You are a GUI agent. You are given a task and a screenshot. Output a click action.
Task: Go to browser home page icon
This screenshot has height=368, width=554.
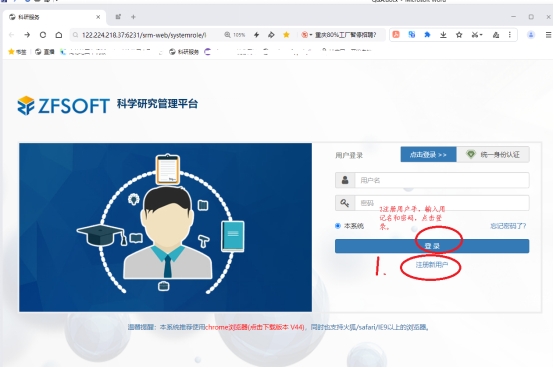click(x=59, y=35)
